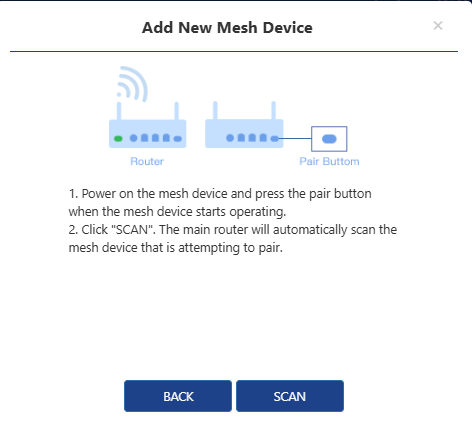Click the mesh device illustration body

pos(244,133)
